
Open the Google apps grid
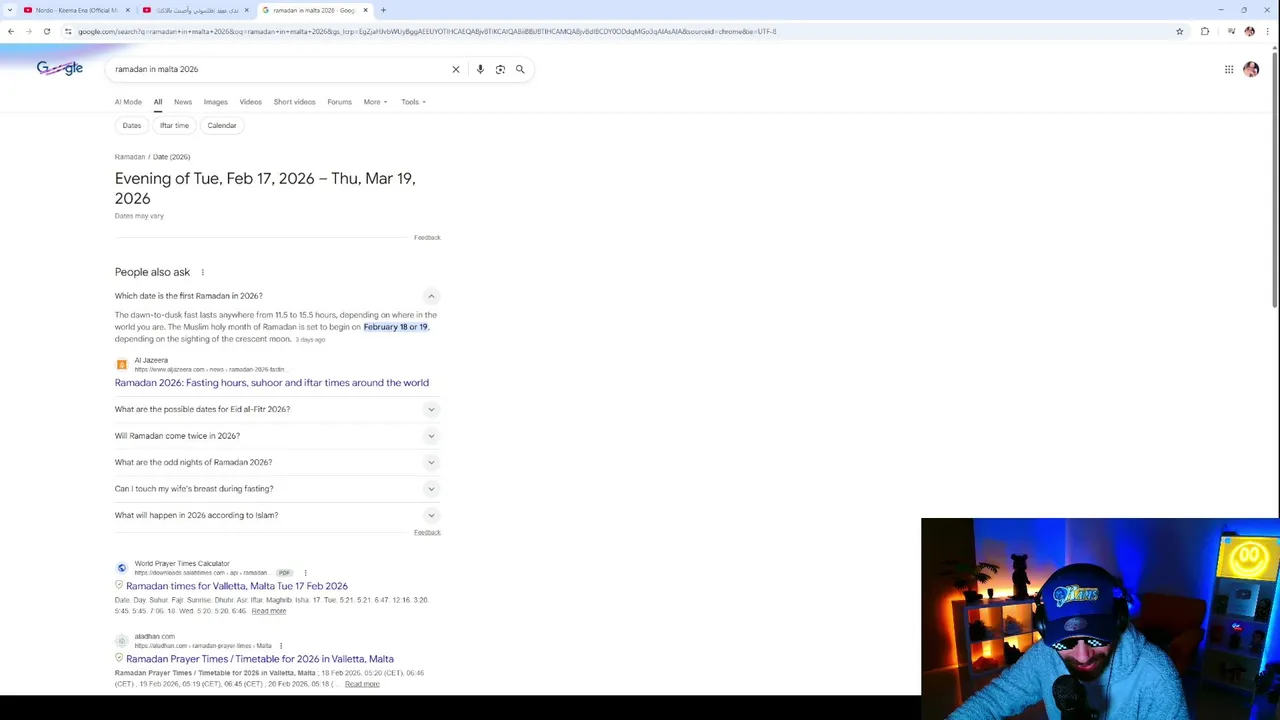click(1229, 69)
